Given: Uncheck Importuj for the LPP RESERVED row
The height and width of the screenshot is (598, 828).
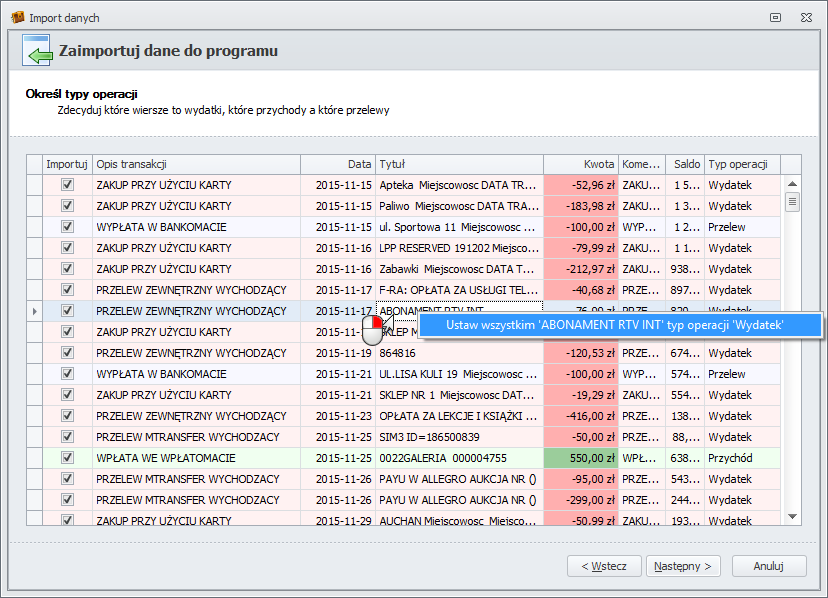Looking at the screenshot, I should click(x=68, y=248).
